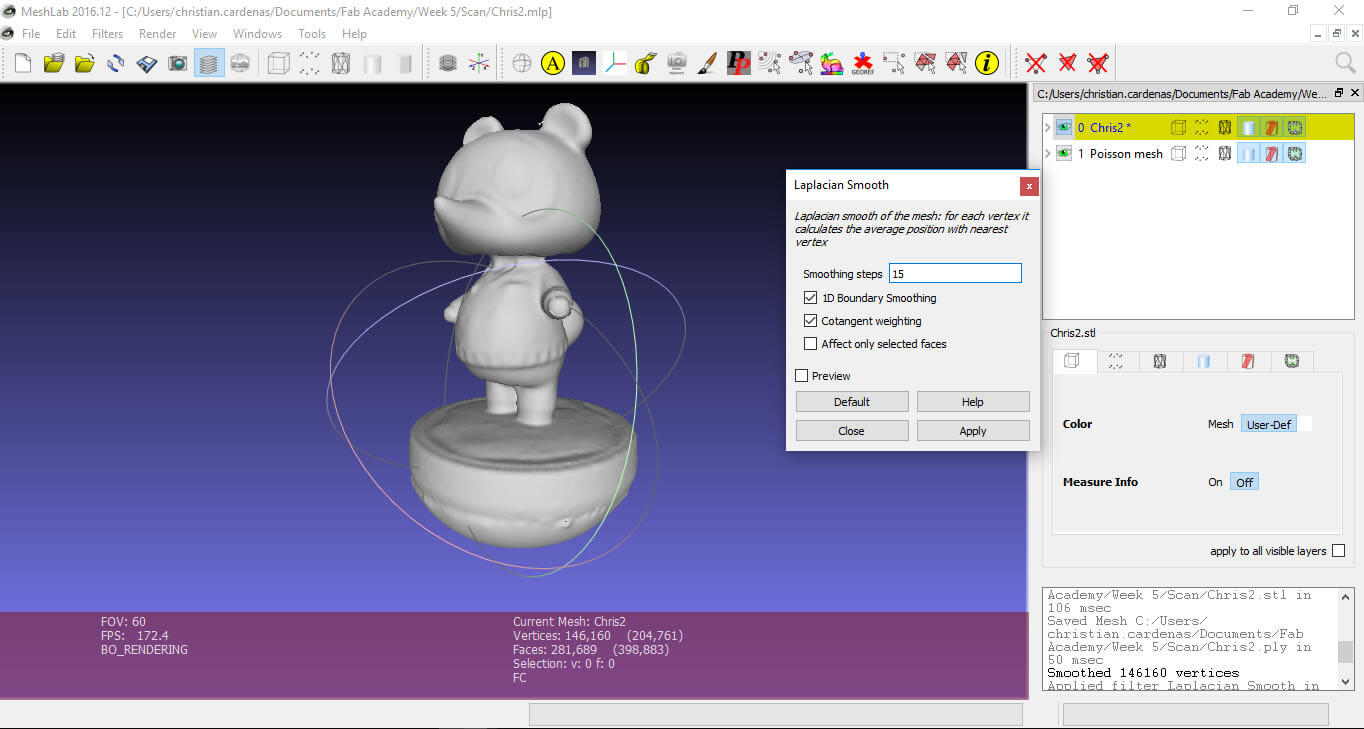
Task: Click the Smoothing steps input field
Action: tap(955, 273)
